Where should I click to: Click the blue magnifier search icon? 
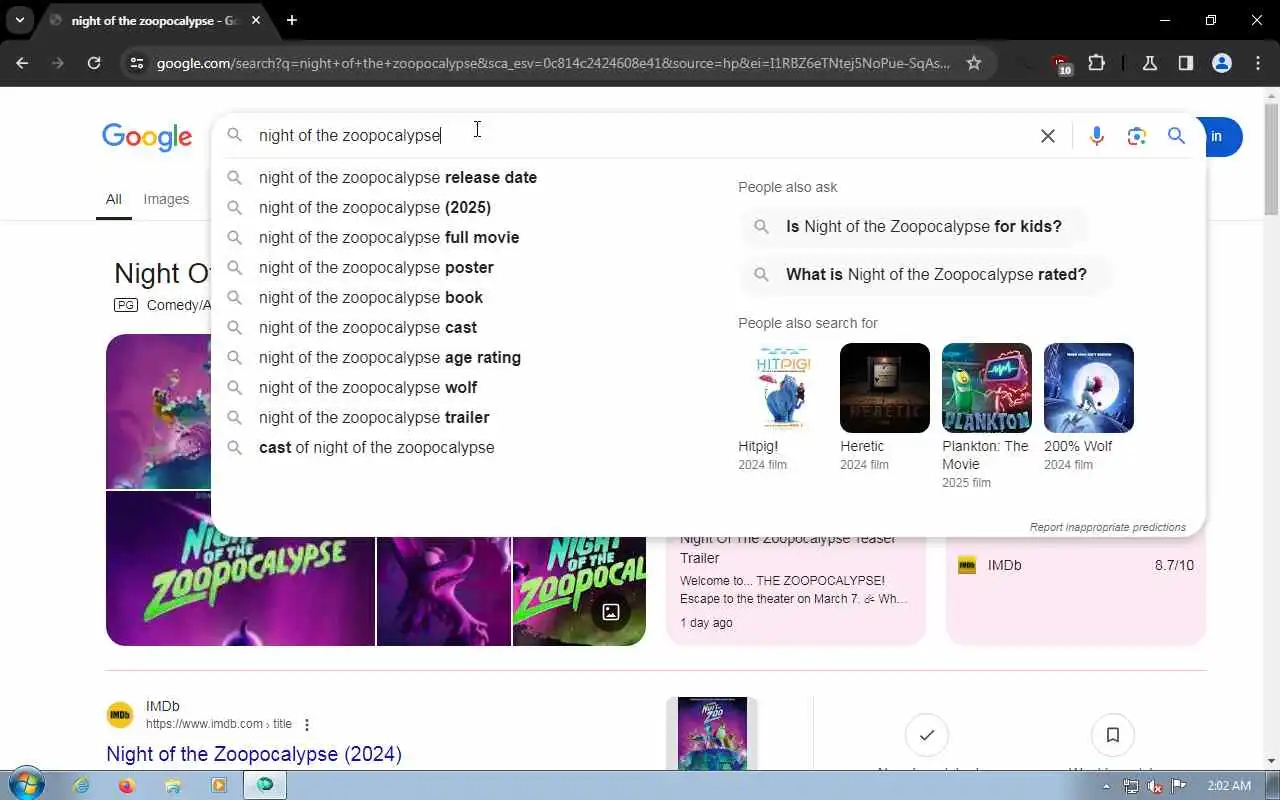[1176, 136]
